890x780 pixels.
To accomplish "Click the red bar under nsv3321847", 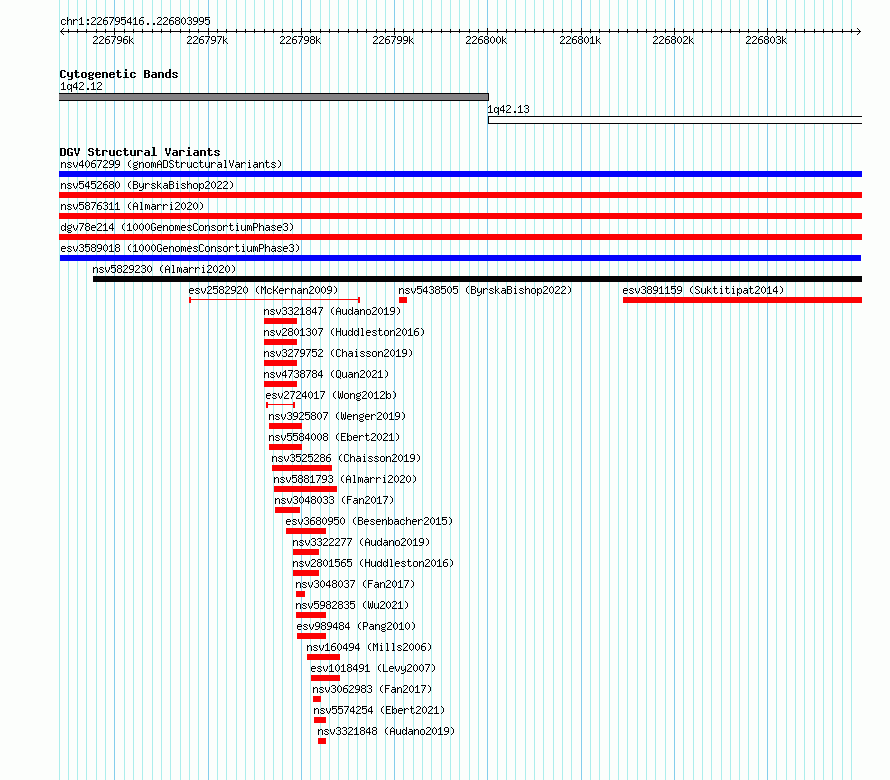I will tap(280, 321).
